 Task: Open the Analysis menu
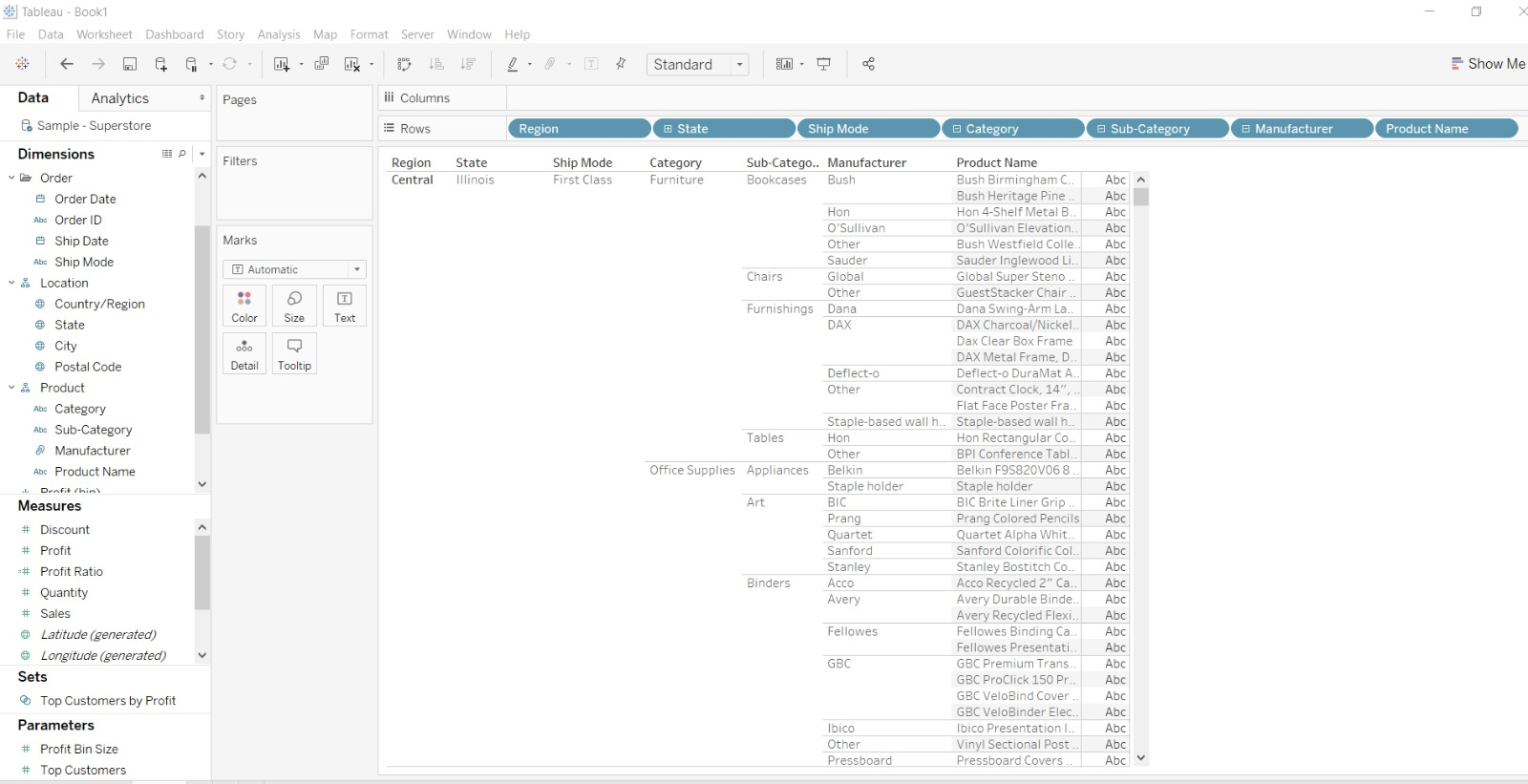pyautogui.click(x=279, y=34)
